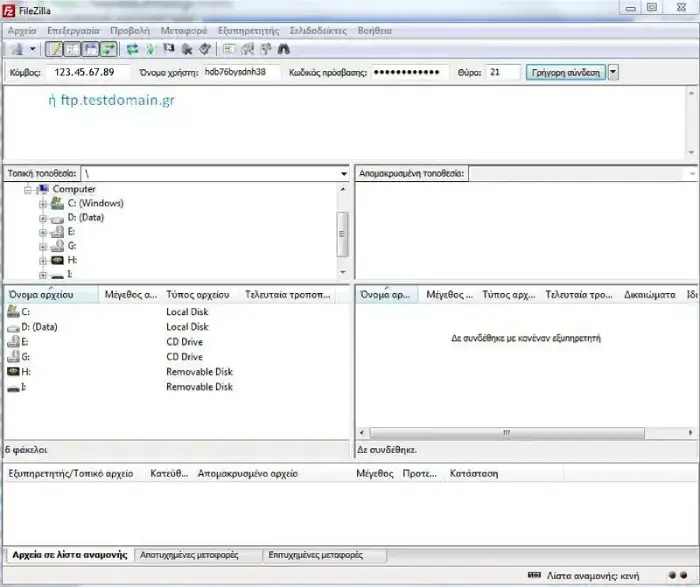Image resolution: width=700 pixels, height=587 pixels.
Task: Toggle the message log display
Action: [54, 49]
